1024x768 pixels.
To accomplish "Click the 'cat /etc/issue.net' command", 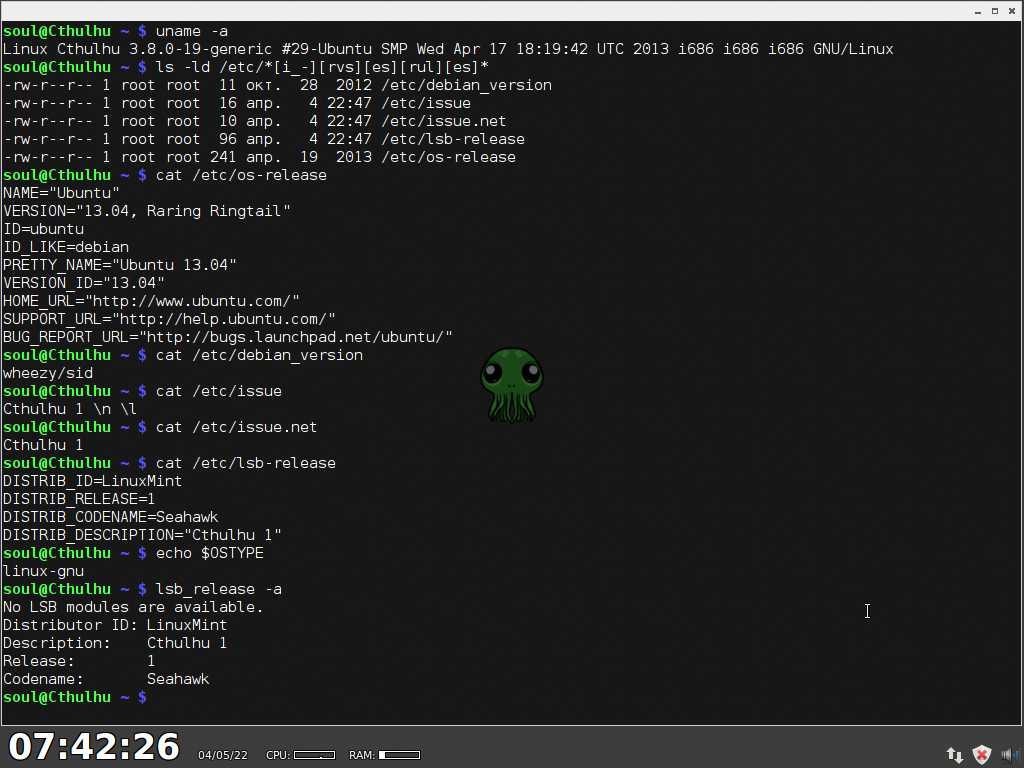I will pyautogui.click(x=236, y=427).
